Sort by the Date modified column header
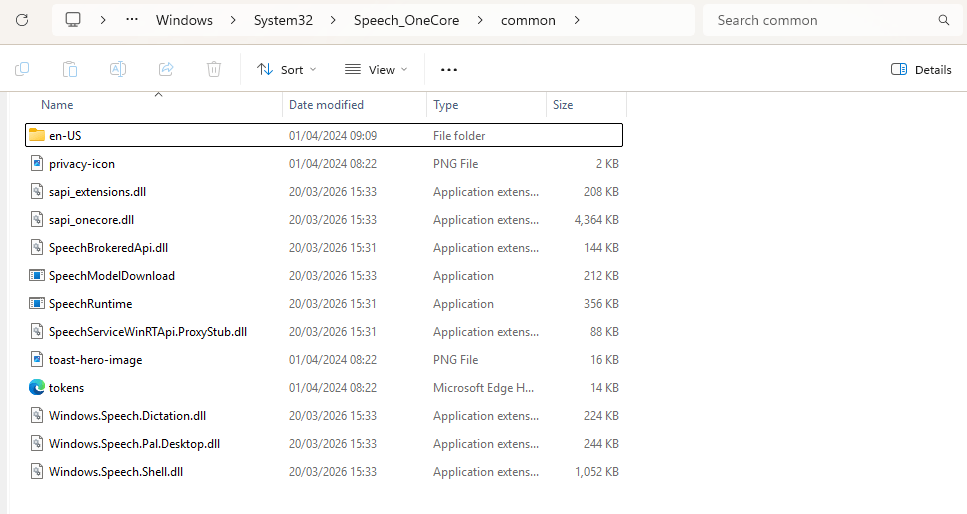967x514 pixels. coord(326,105)
